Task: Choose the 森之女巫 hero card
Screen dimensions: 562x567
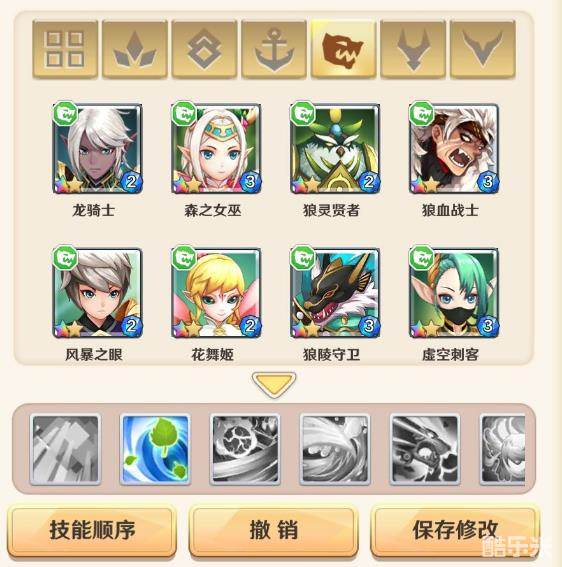Action: pyautogui.click(x=216, y=148)
